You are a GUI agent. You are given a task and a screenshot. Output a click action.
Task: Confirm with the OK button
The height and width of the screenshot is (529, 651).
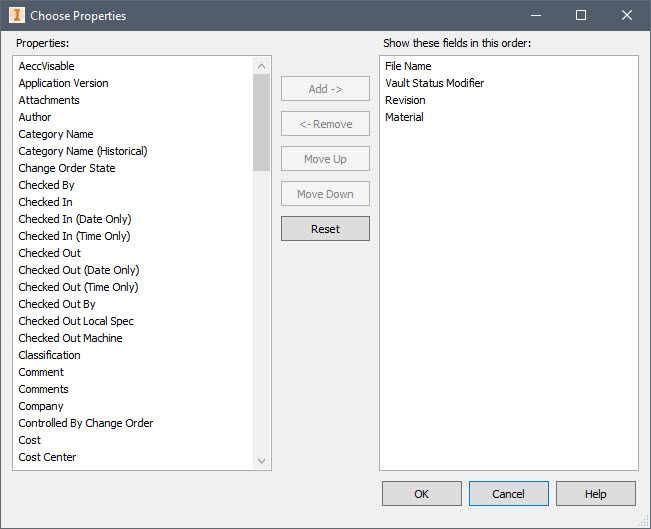click(x=422, y=494)
